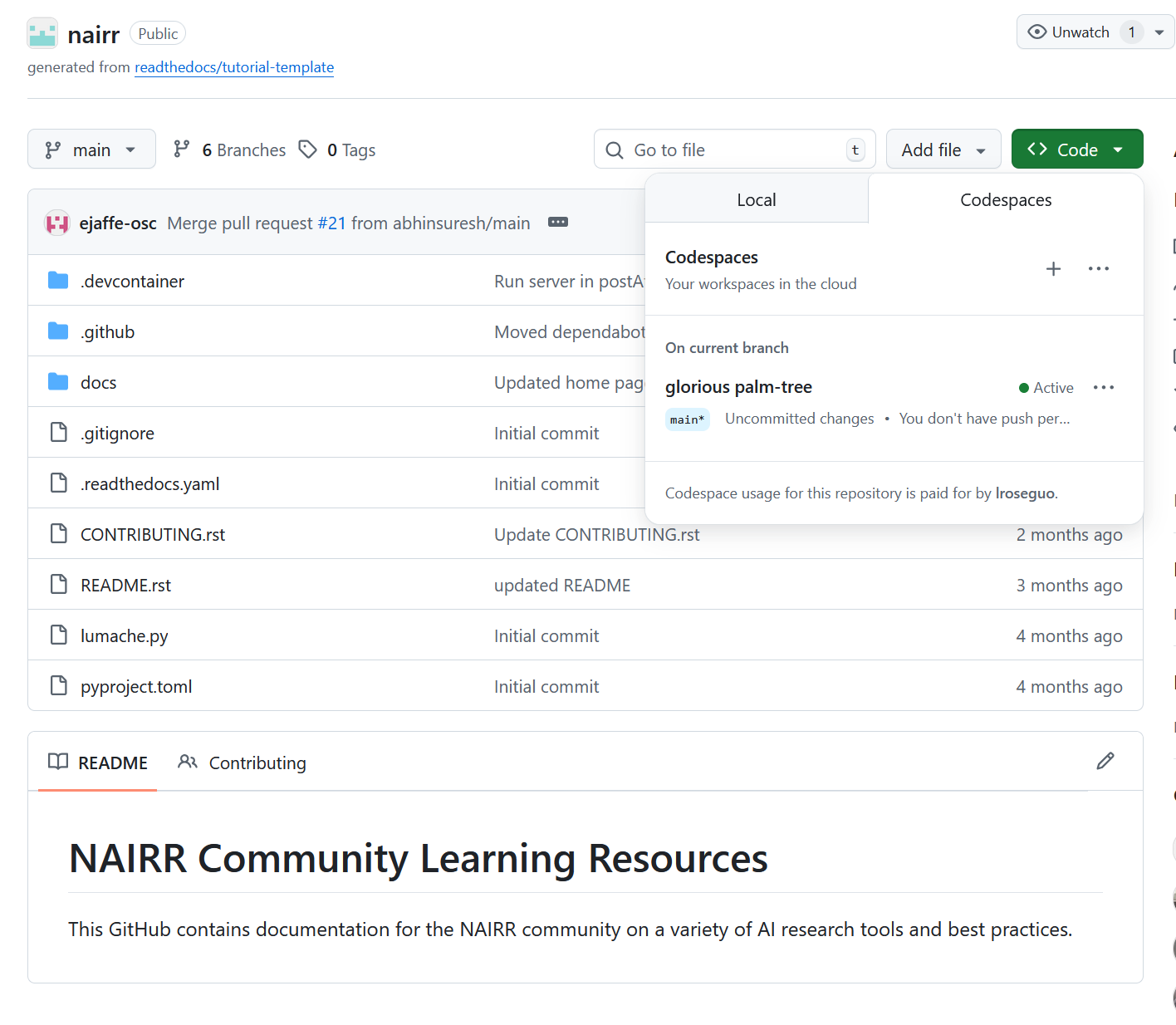Open the main branch dropdown
This screenshot has width=1176, height=1025.
[91, 150]
